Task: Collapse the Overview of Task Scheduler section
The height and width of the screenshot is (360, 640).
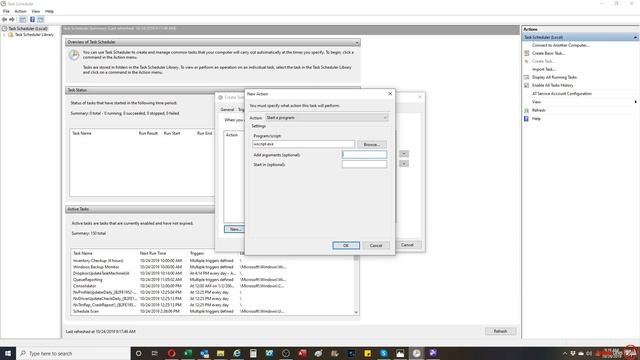Action: tap(357, 42)
